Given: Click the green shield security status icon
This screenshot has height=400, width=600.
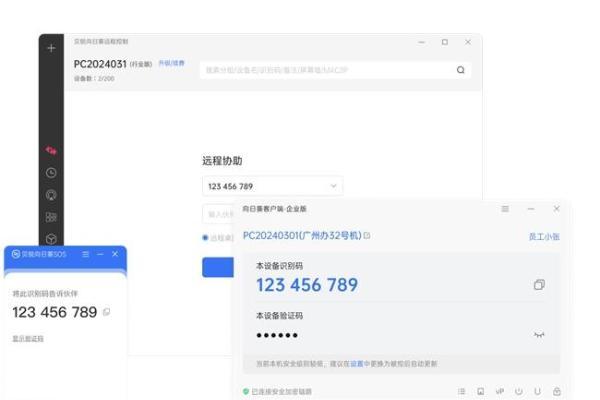Looking at the screenshot, I should (246, 391).
